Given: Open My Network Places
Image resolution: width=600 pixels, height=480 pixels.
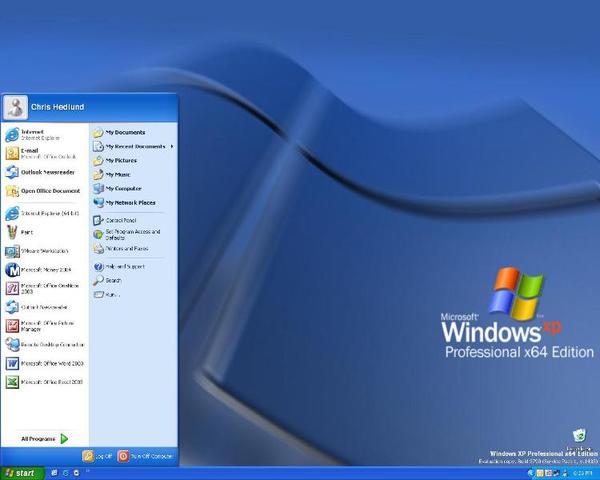Looking at the screenshot, I should [x=133, y=203].
